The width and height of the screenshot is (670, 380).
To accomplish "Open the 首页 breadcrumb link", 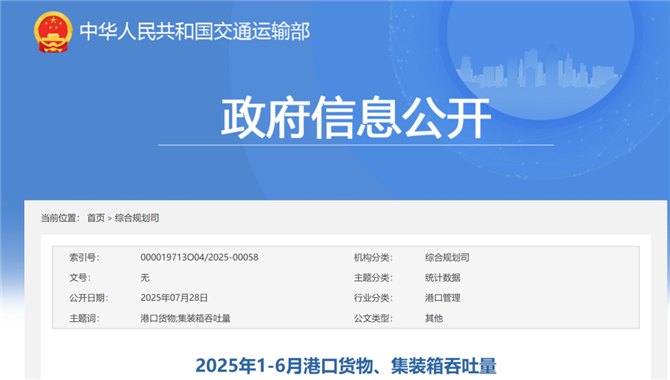I will (96, 218).
